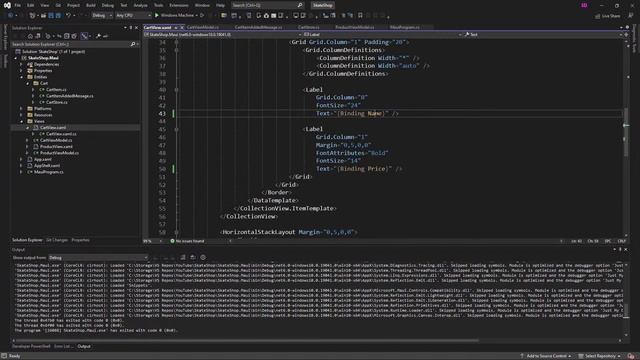Close the CartView.xaml editor tab
This screenshot has width=640, height=360.
182,27
